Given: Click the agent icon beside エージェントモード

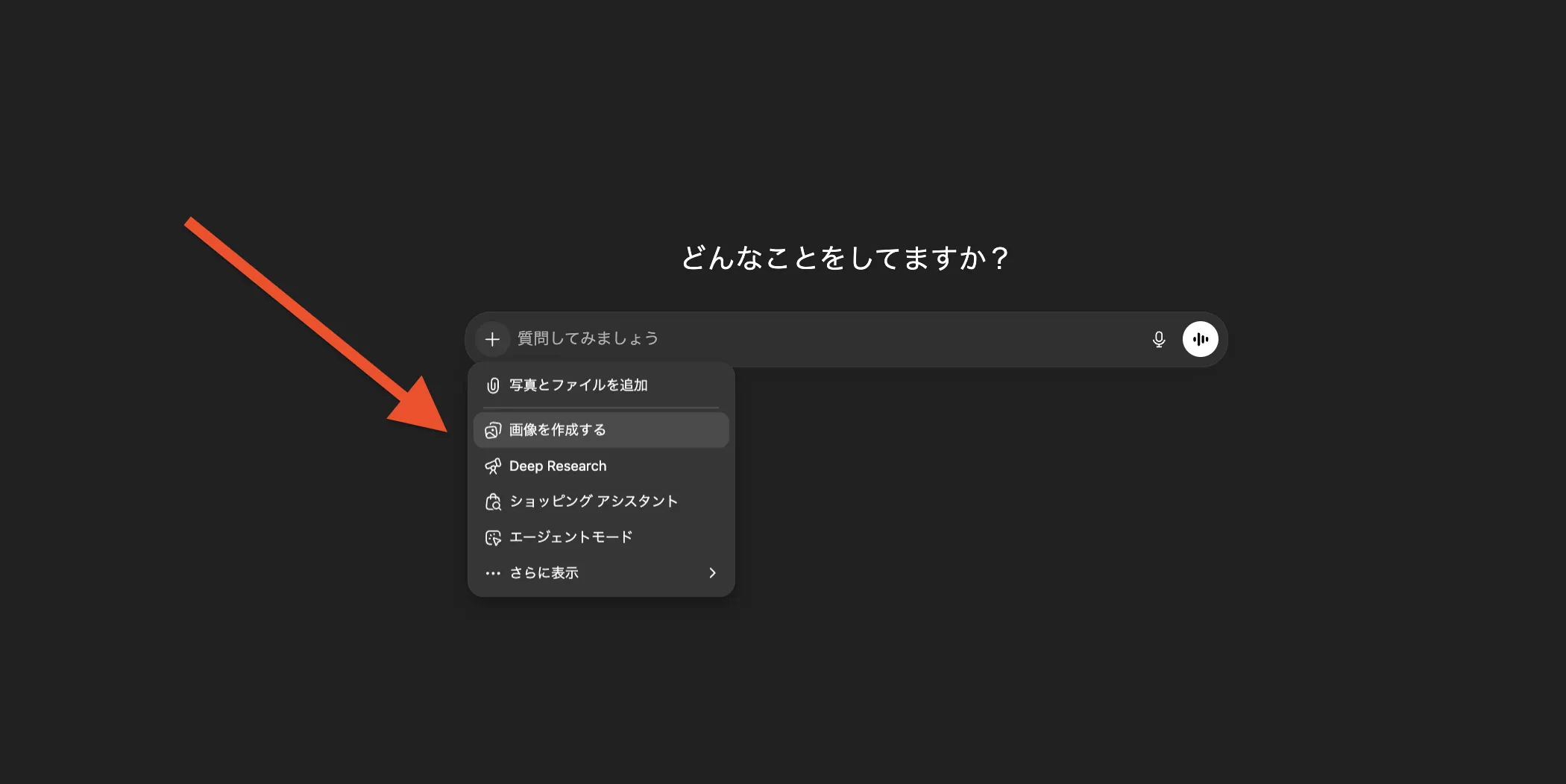Looking at the screenshot, I should click(x=492, y=537).
